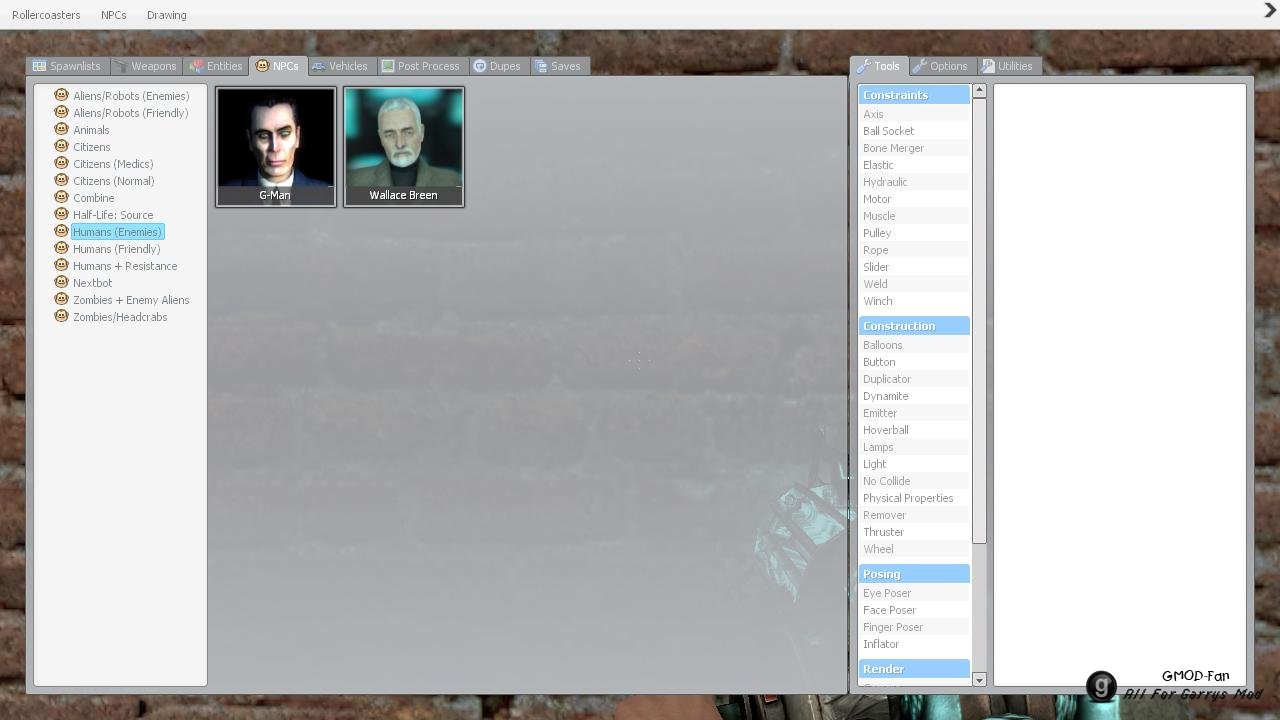Switch to the Vehicles tab

point(340,66)
